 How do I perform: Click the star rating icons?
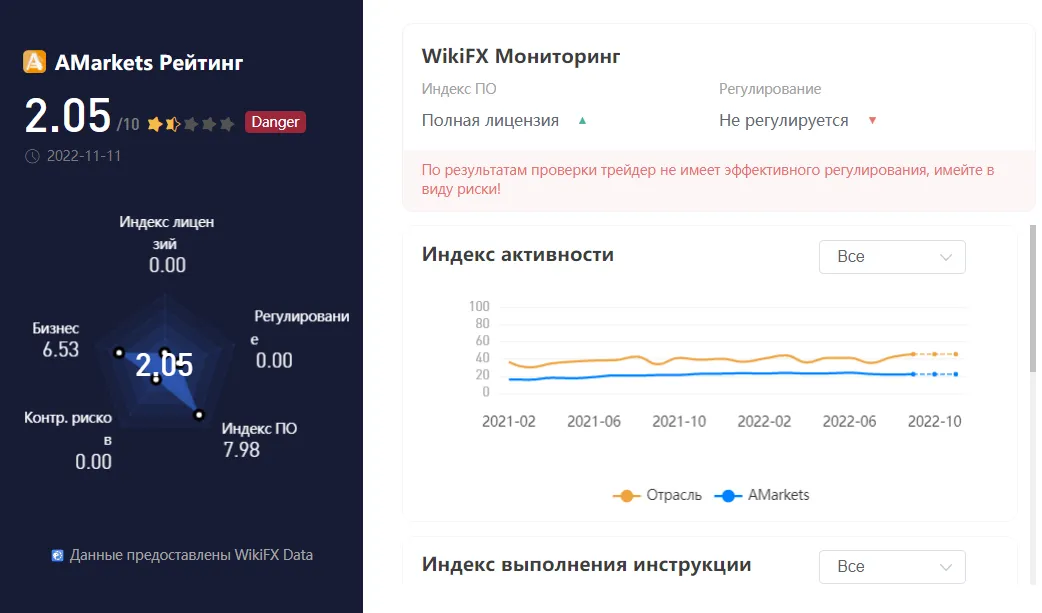191,124
